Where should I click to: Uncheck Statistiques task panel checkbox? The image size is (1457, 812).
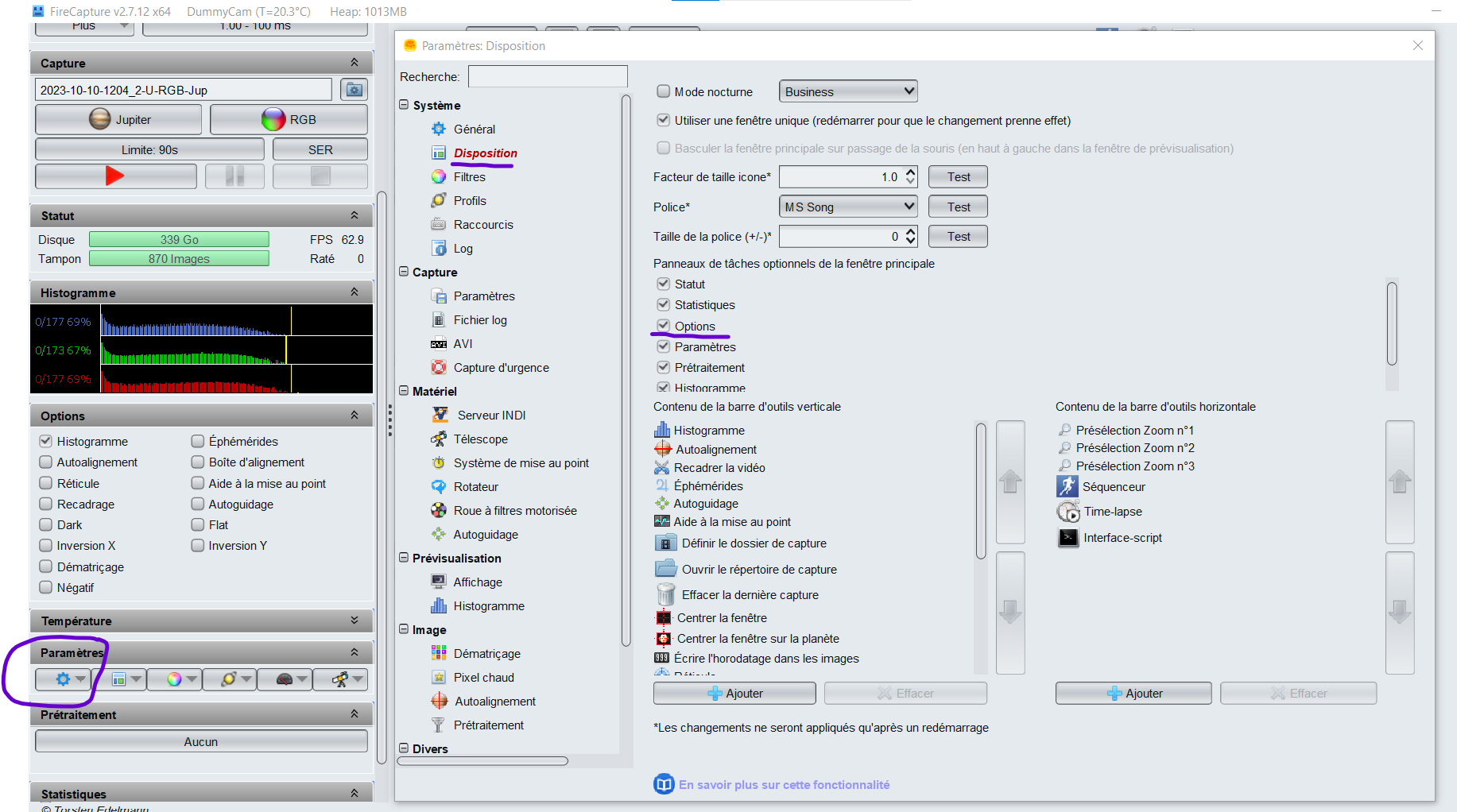(x=663, y=304)
